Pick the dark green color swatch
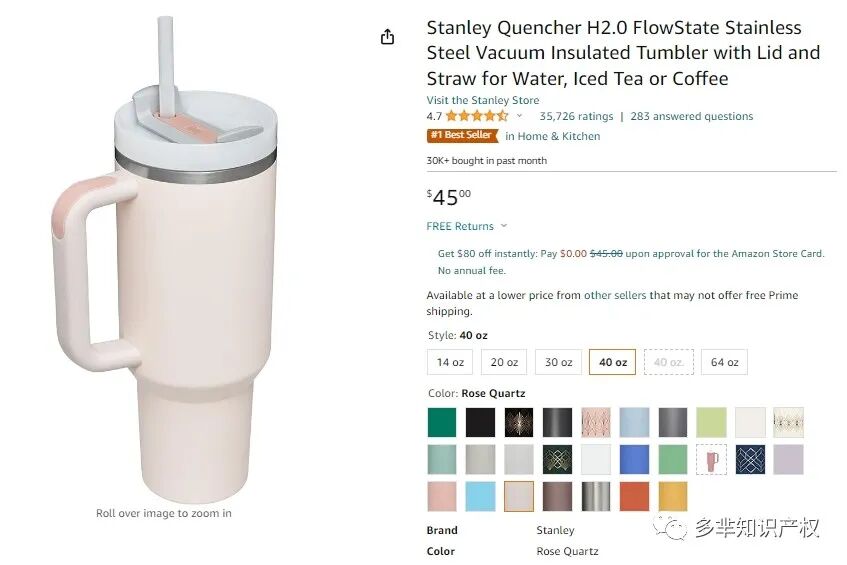847x565 pixels. 442,422
